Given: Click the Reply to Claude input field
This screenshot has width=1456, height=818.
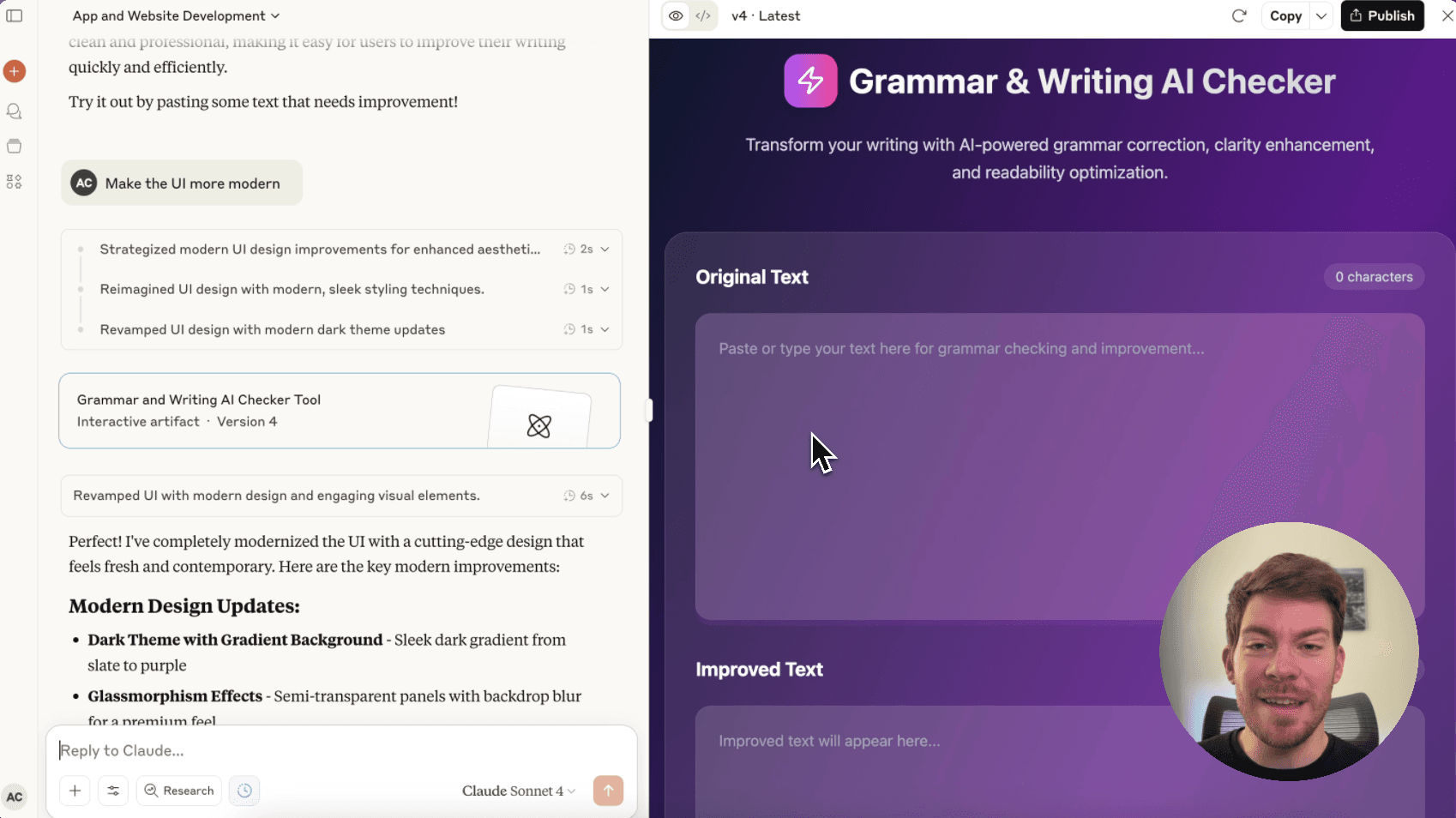Looking at the screenshot, I should (x=341, y=750).
